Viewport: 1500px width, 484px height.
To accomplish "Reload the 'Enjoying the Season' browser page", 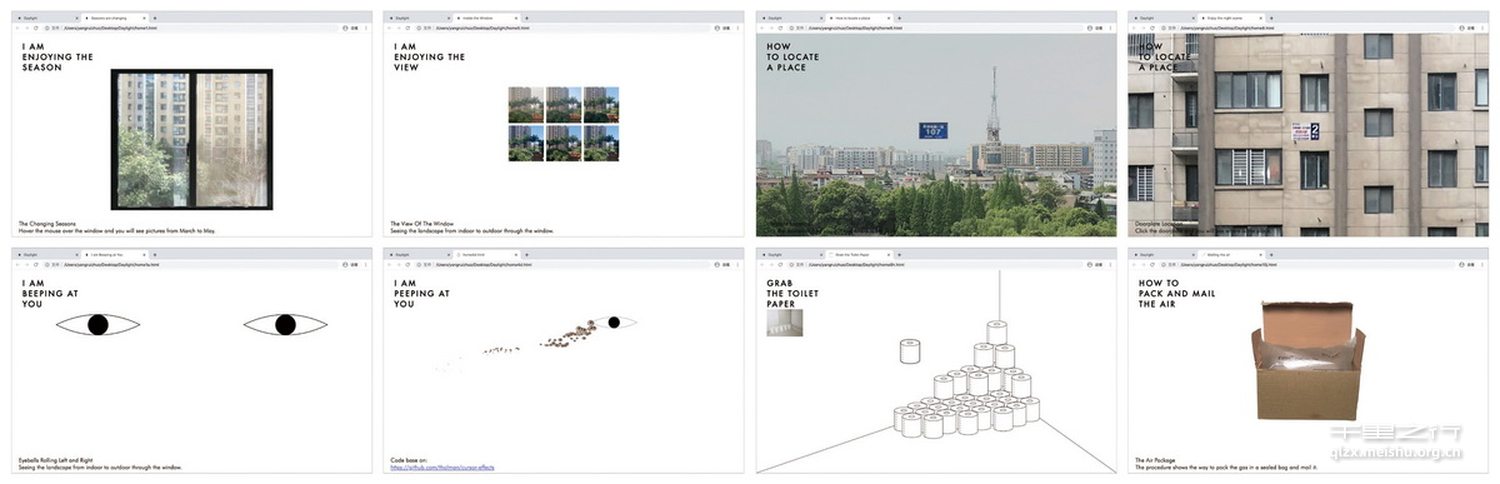I will (35, 28).
